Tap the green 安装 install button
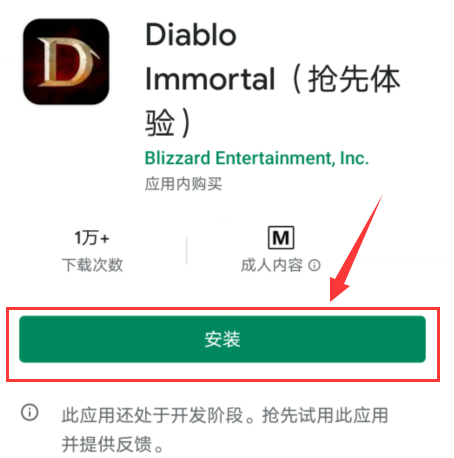The height and width of the screenshot is (458, 454). 222,339
